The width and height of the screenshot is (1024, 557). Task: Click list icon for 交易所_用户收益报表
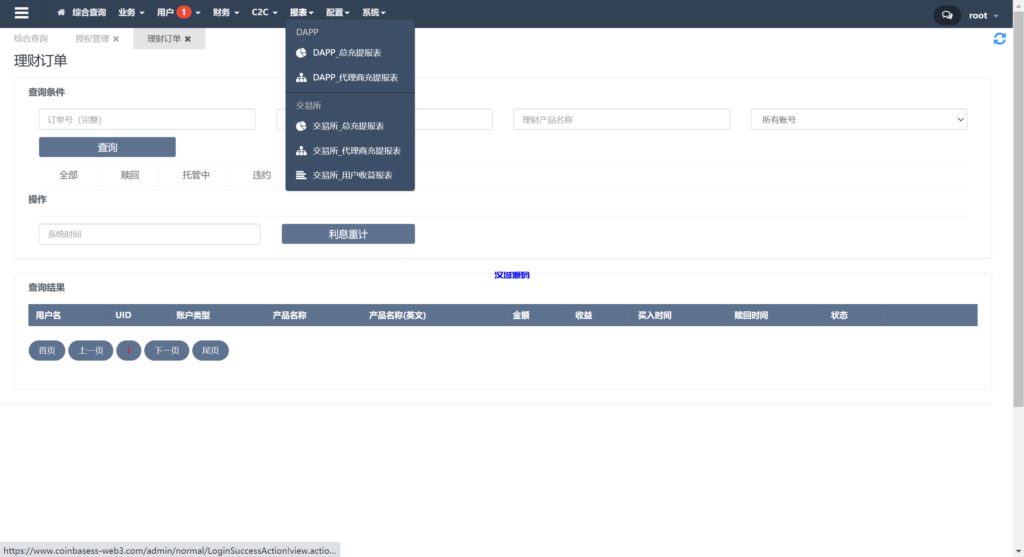coord(301,175)
